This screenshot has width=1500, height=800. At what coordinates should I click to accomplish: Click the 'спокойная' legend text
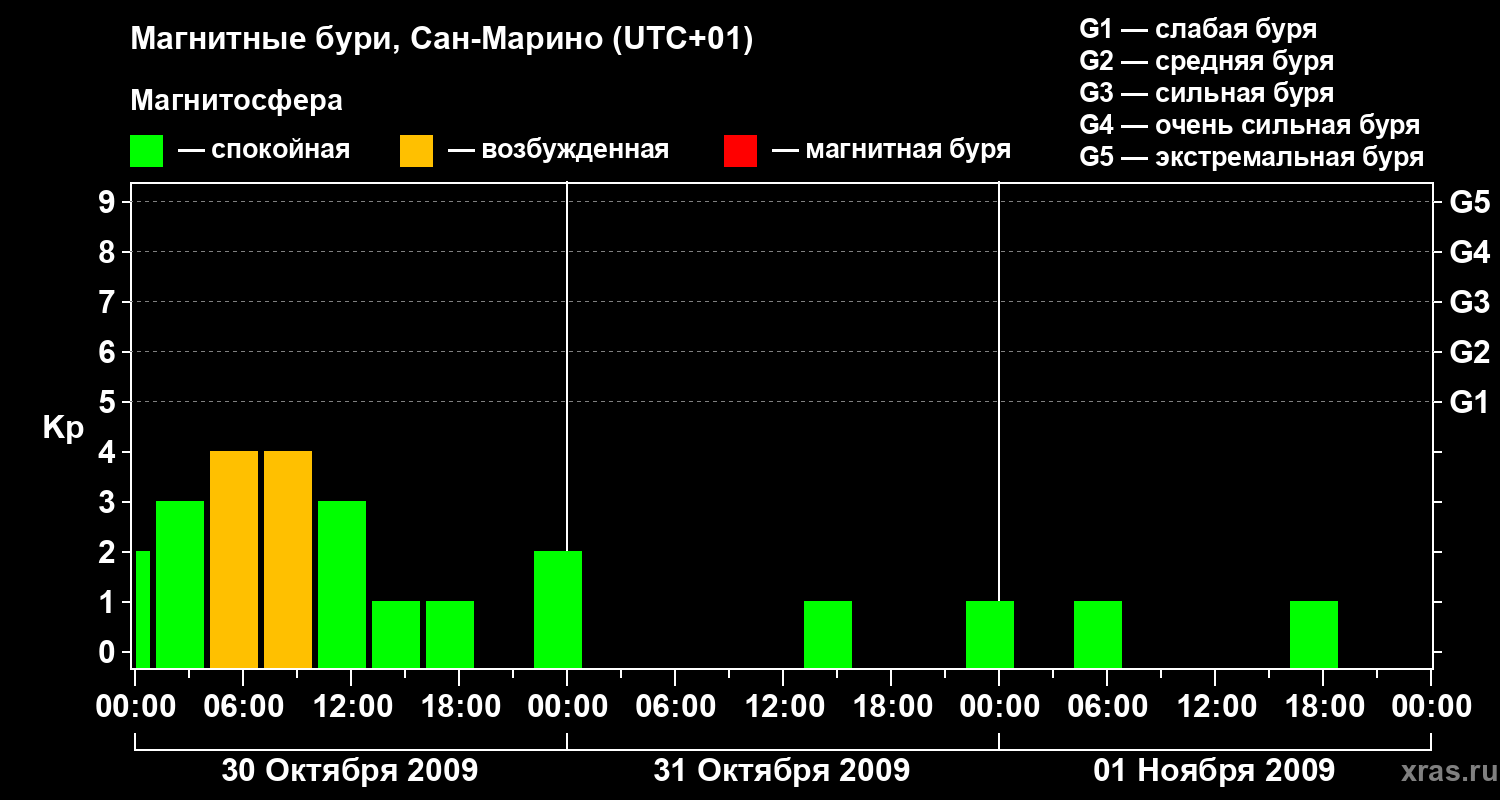[x=280, y=150]
